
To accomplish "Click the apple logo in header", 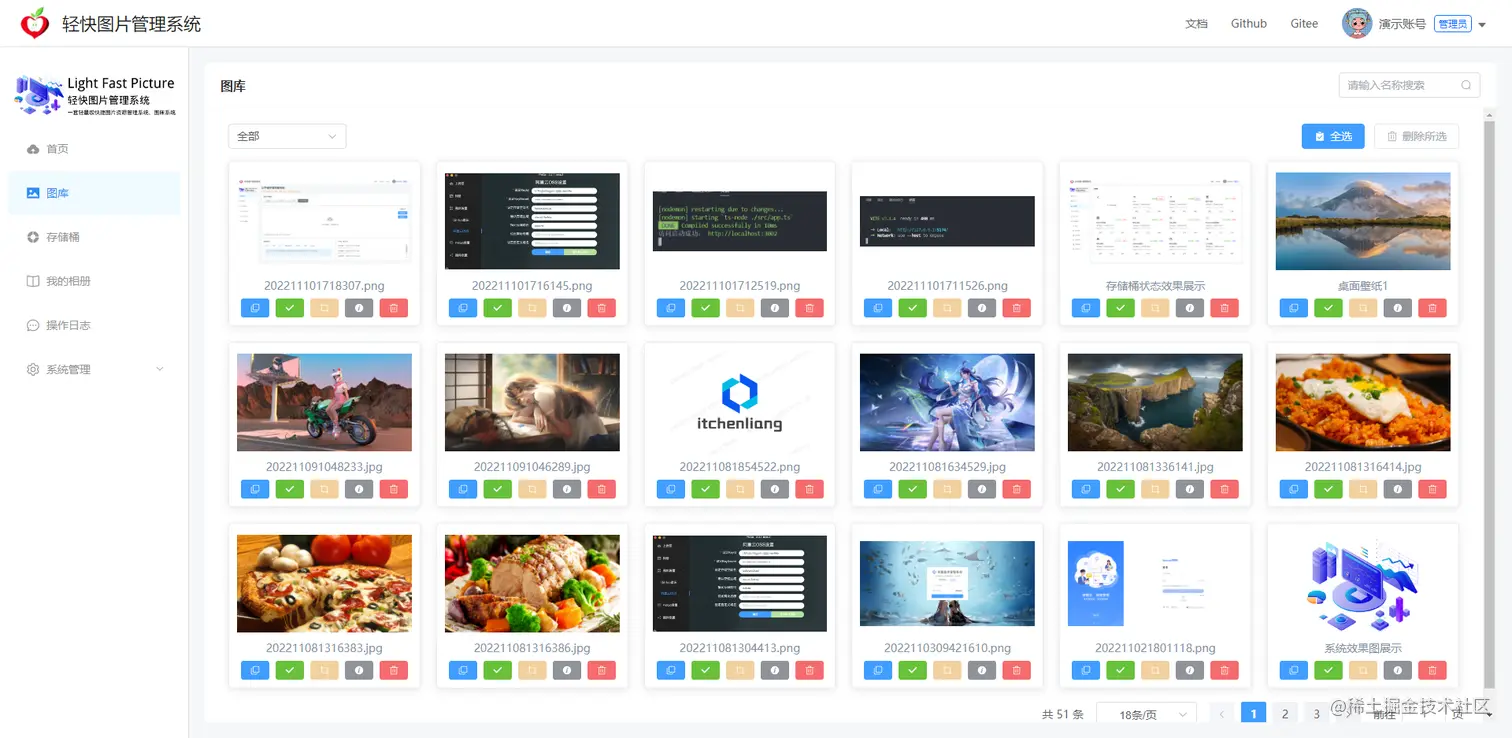I will [x=35, y=23].
